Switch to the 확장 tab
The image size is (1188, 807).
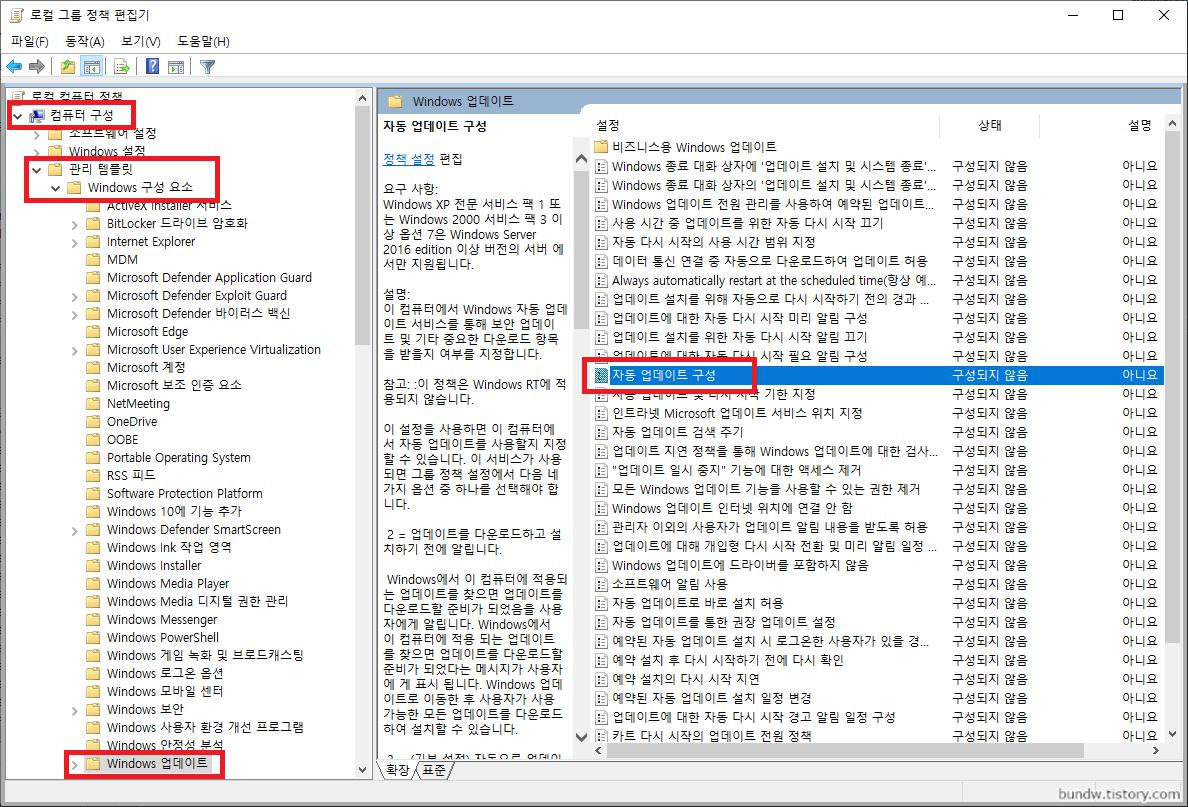point(398,770)
